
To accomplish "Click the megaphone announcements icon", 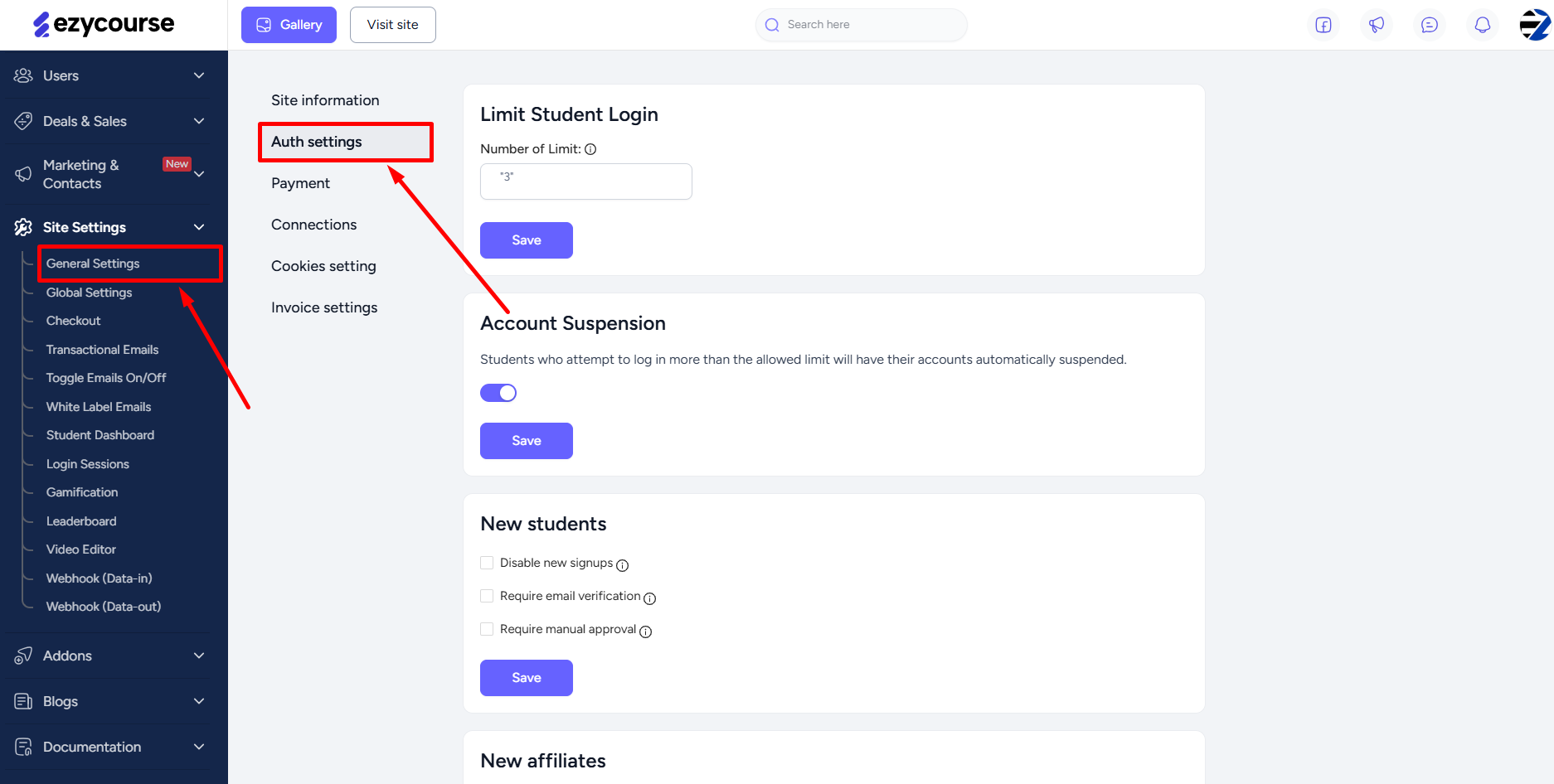I will coord(1377,25).
